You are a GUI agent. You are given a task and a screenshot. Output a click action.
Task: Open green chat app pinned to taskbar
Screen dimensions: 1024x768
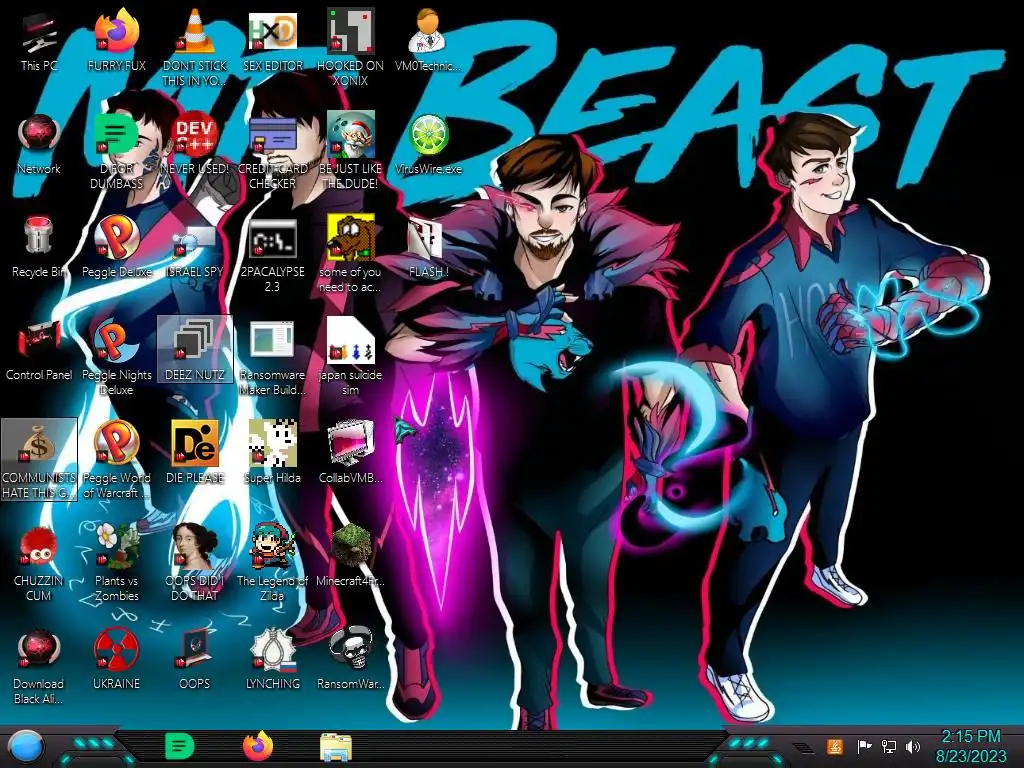click(x=180, y=746)
